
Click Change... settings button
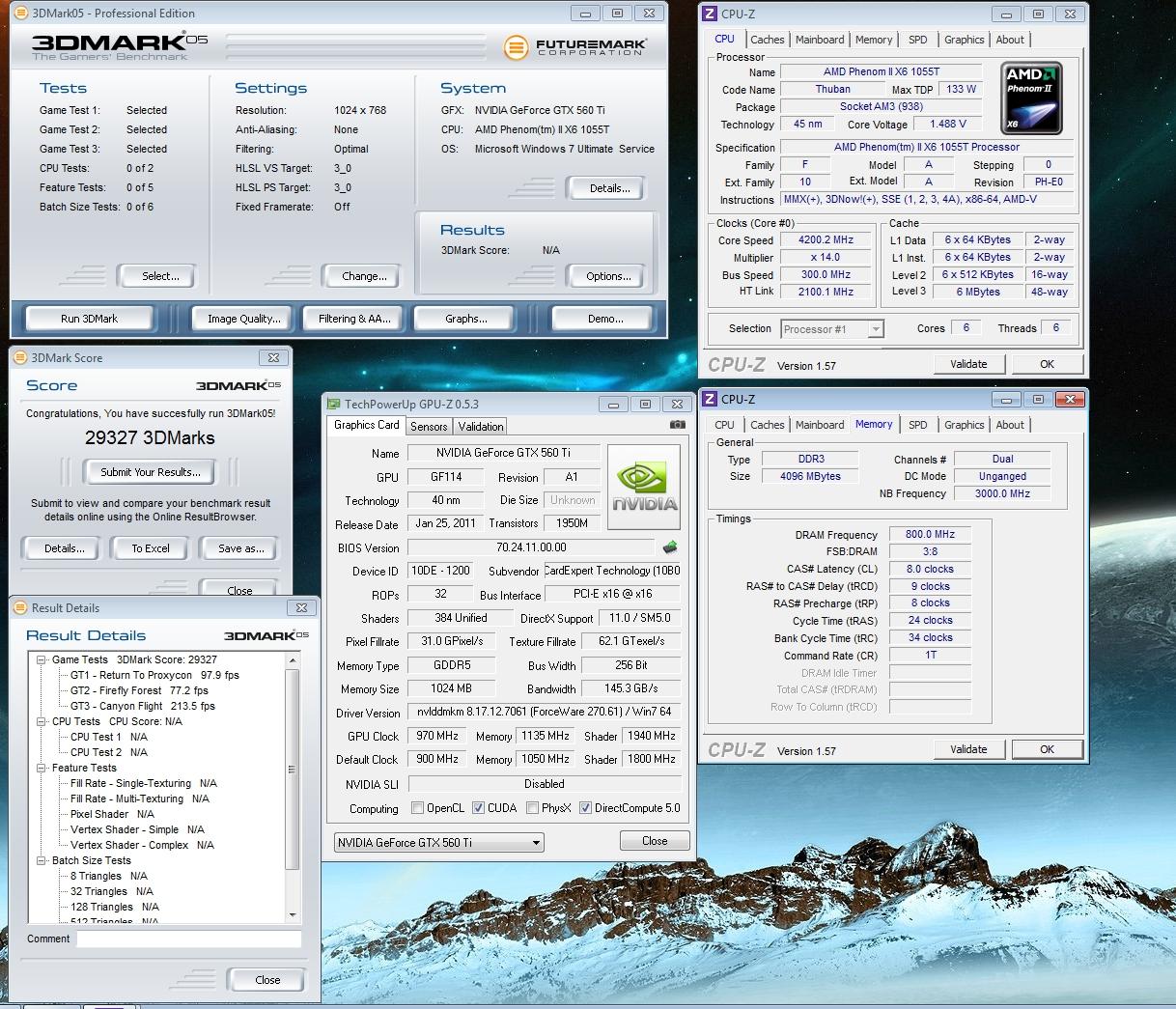(x=364, y=276)
